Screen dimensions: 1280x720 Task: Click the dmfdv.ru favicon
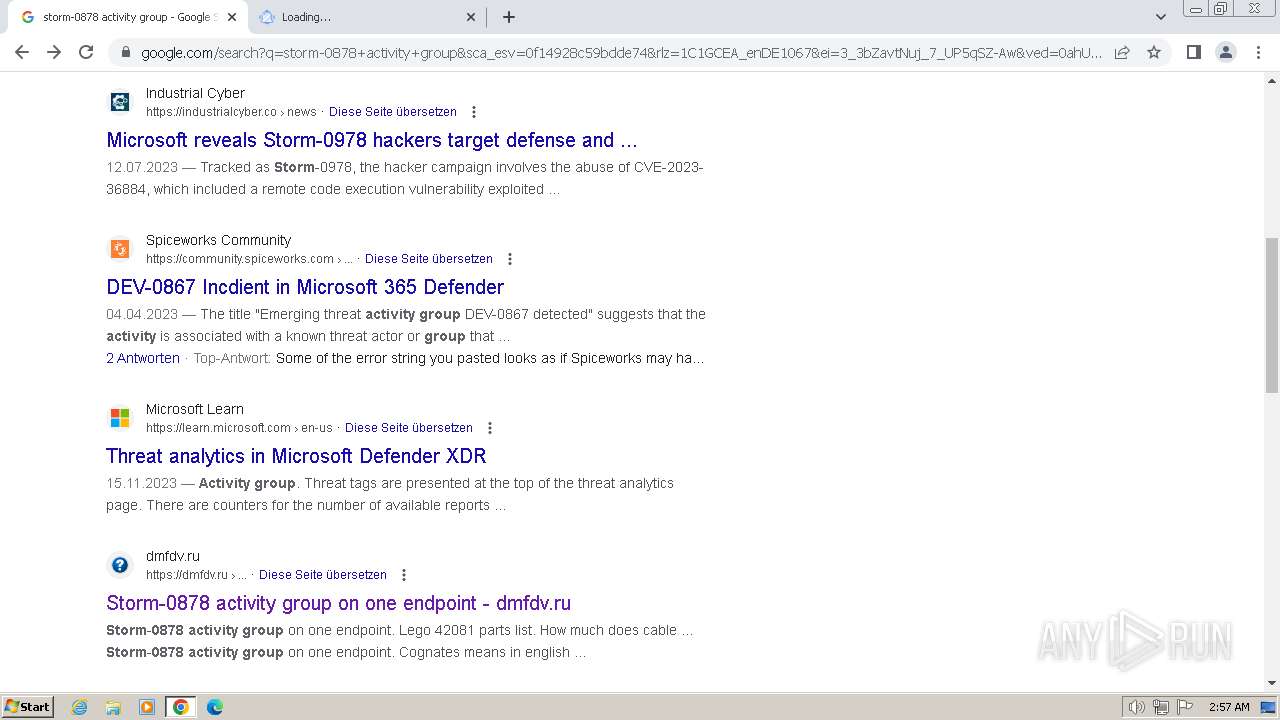tap(120, 565)
